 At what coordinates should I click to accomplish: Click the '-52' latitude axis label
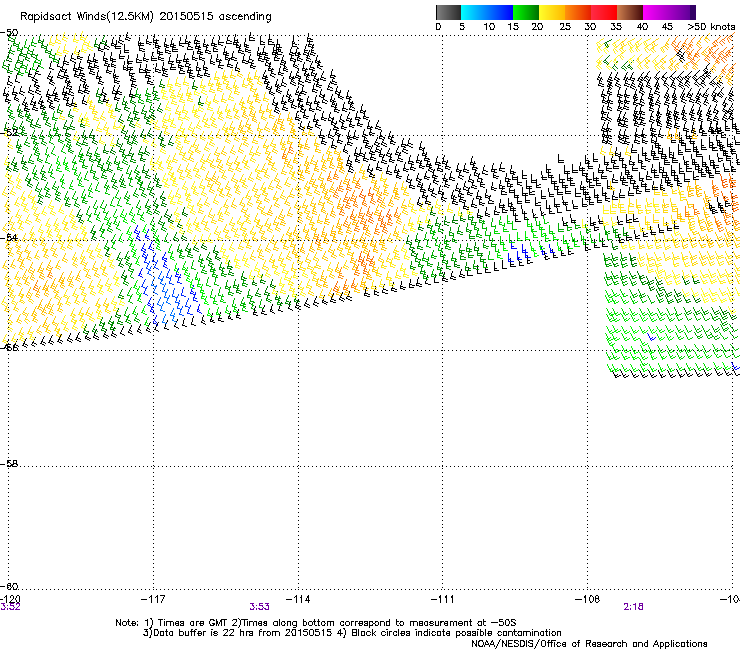[x=9, y=133]
